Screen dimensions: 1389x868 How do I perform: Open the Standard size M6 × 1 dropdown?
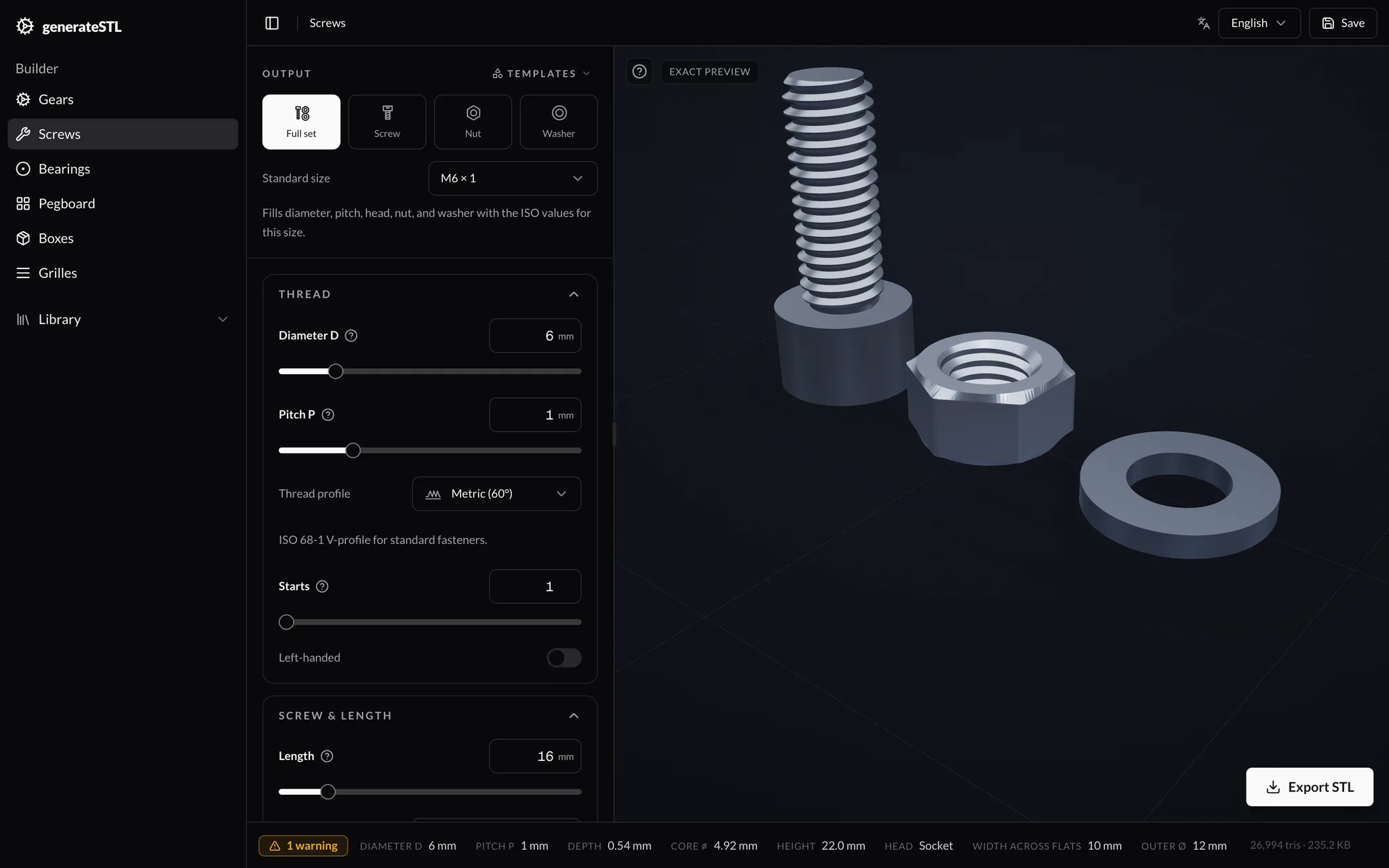(513, 178)
